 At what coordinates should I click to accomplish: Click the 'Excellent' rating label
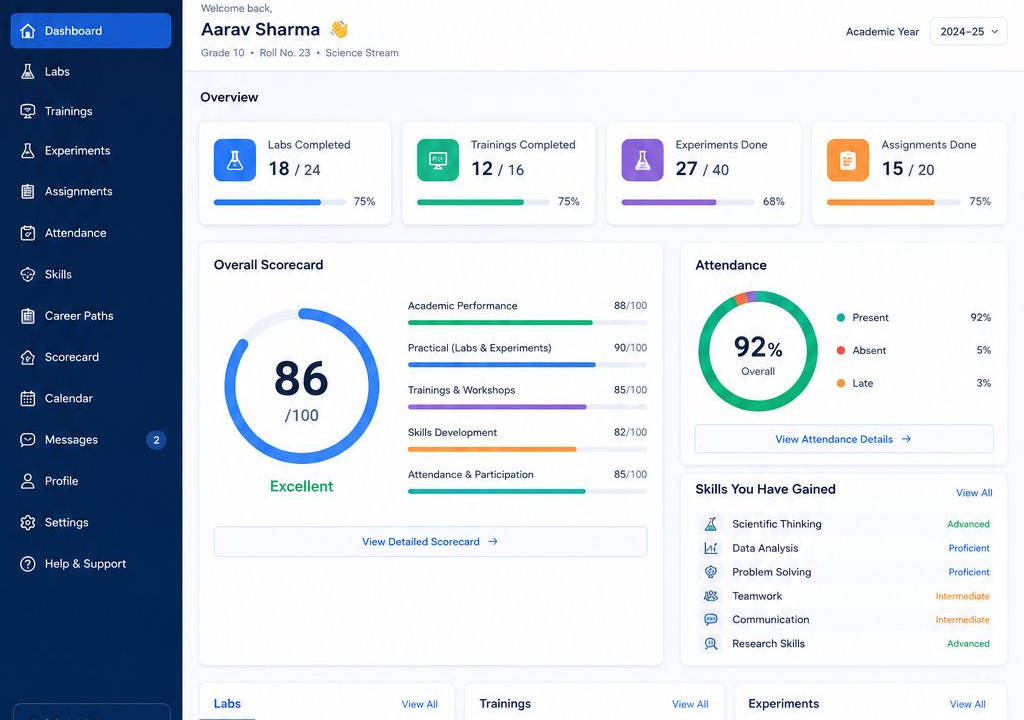[x=301, y=486]
